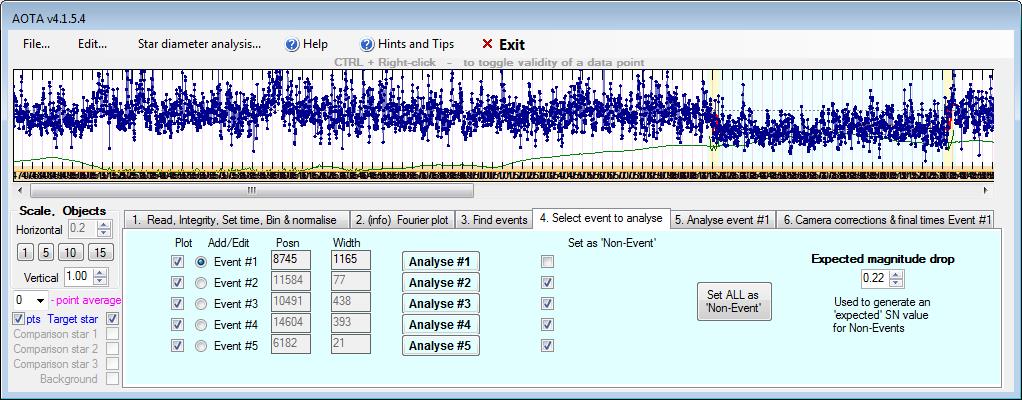Screen dimensions: 1022x400
Task: Click horizontal scale preset button 10
Action: [71, 253]
